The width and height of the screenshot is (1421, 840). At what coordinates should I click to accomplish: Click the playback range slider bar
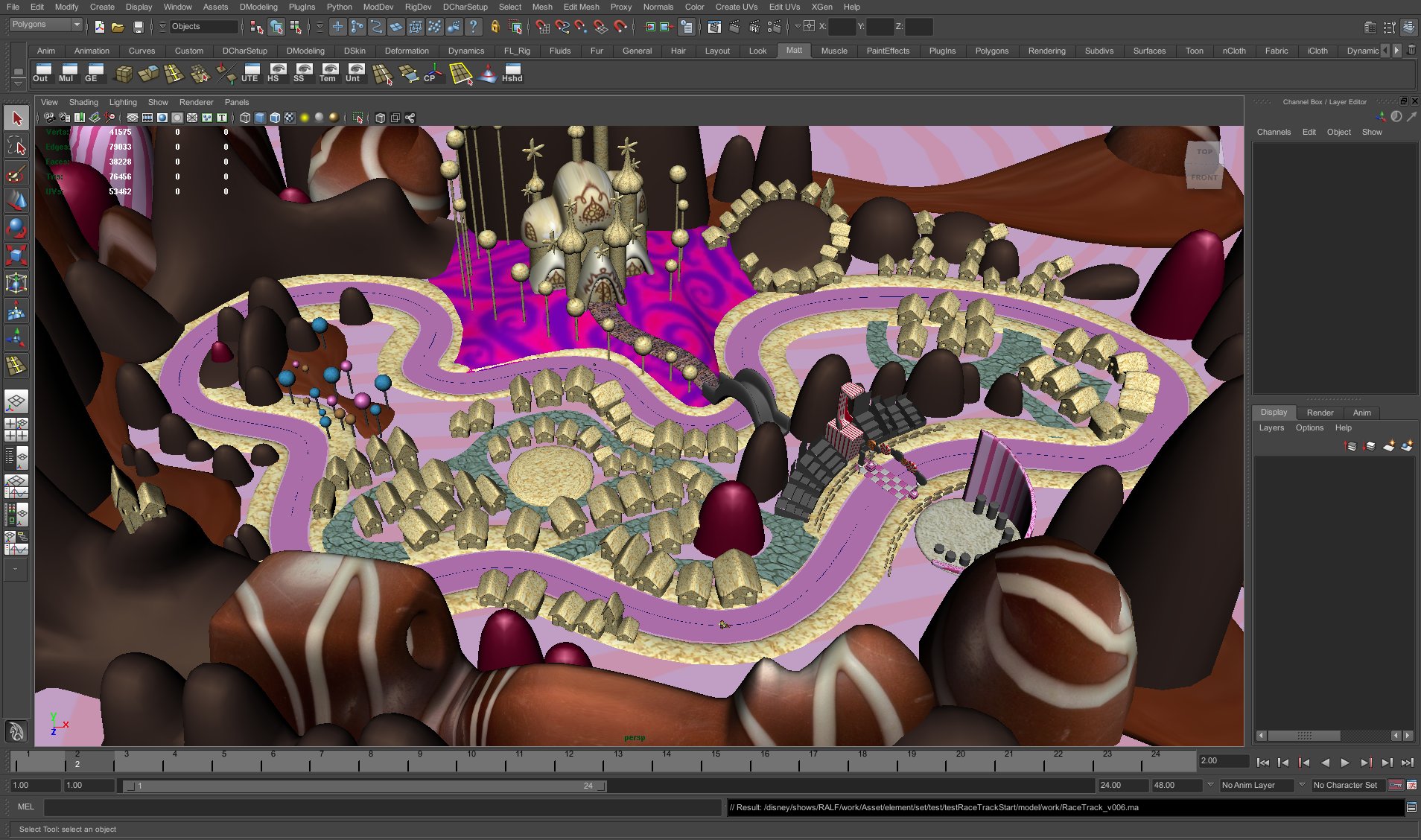[365, 786]
